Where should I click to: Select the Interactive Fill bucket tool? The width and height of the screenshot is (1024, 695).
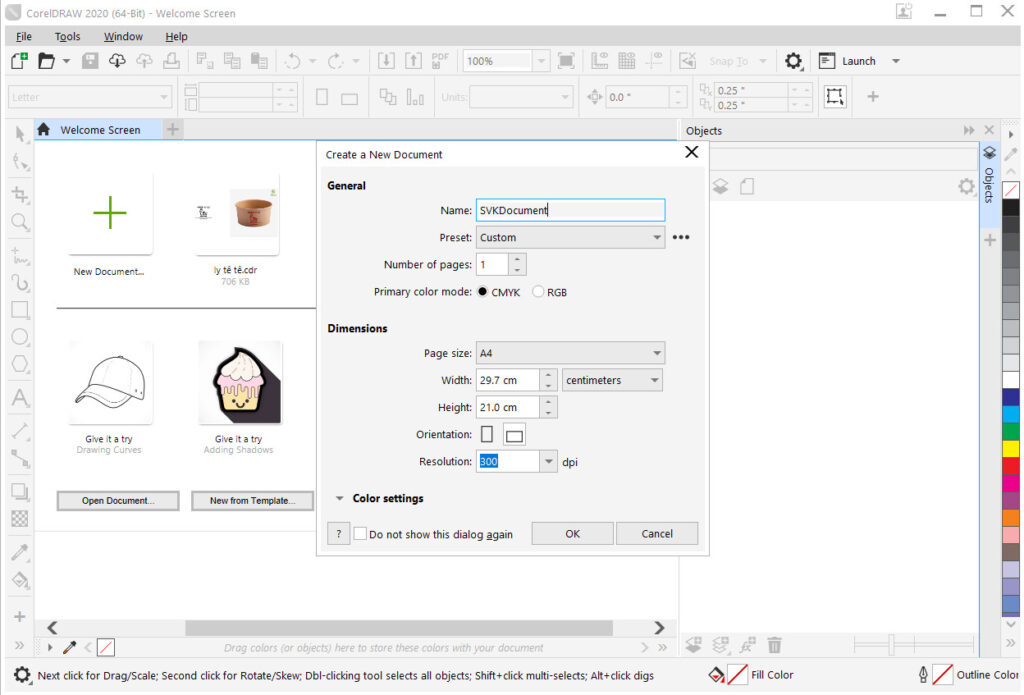[x=20, y=580]
